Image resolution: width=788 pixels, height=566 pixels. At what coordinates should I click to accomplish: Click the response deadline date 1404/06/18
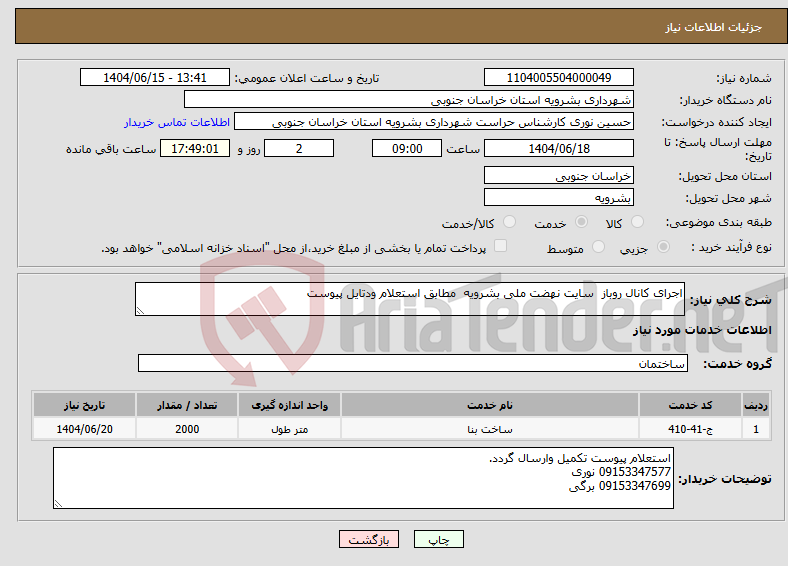point(559,148)
